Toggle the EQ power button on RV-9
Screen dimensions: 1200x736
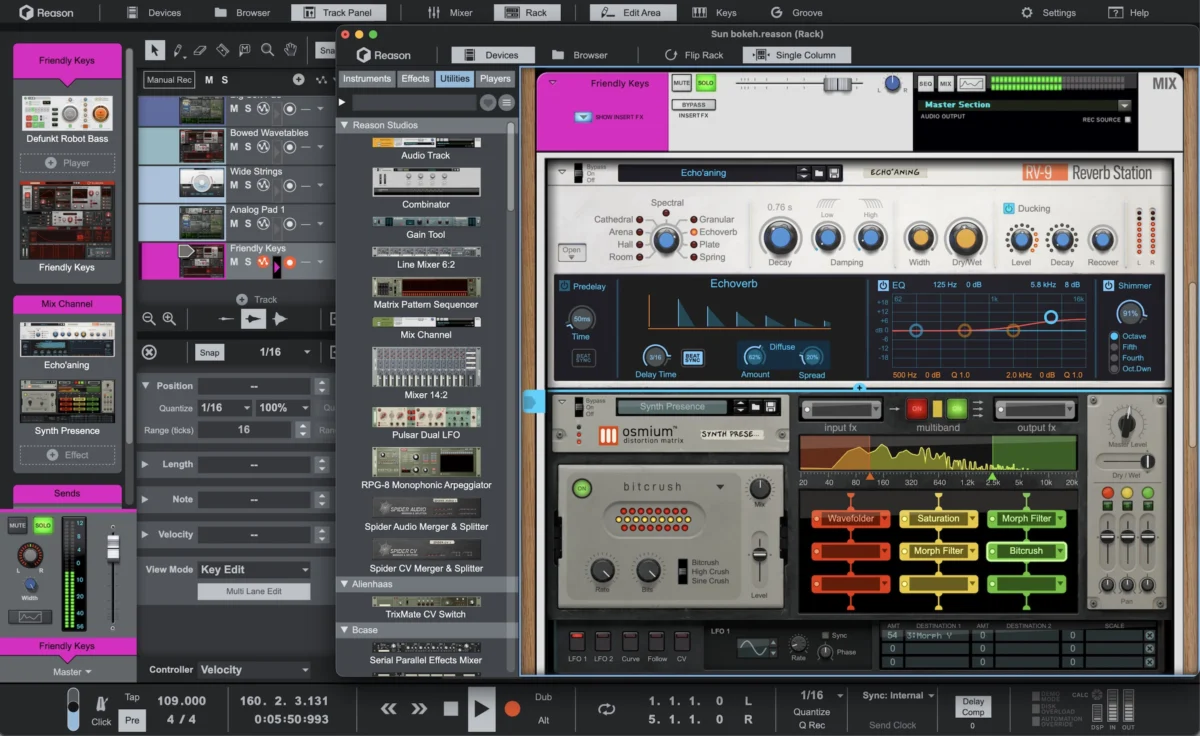click(883, 286)
